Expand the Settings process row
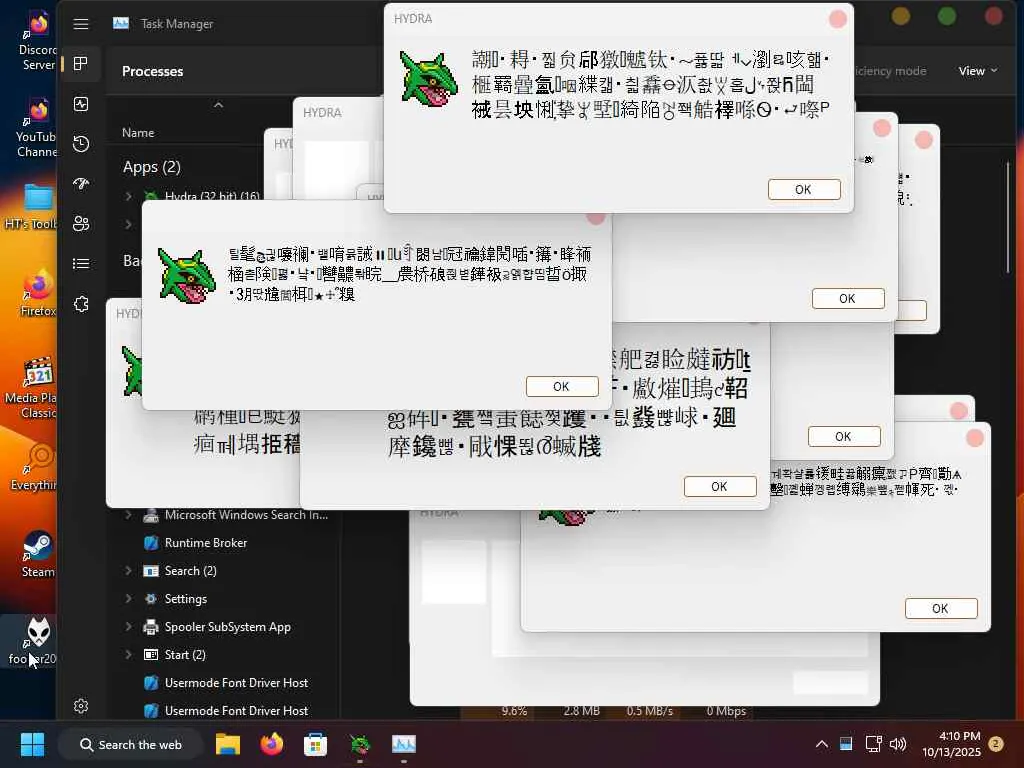Image resolution: width=1024 pixels, height=768 pixels. (x=129, y=598)
